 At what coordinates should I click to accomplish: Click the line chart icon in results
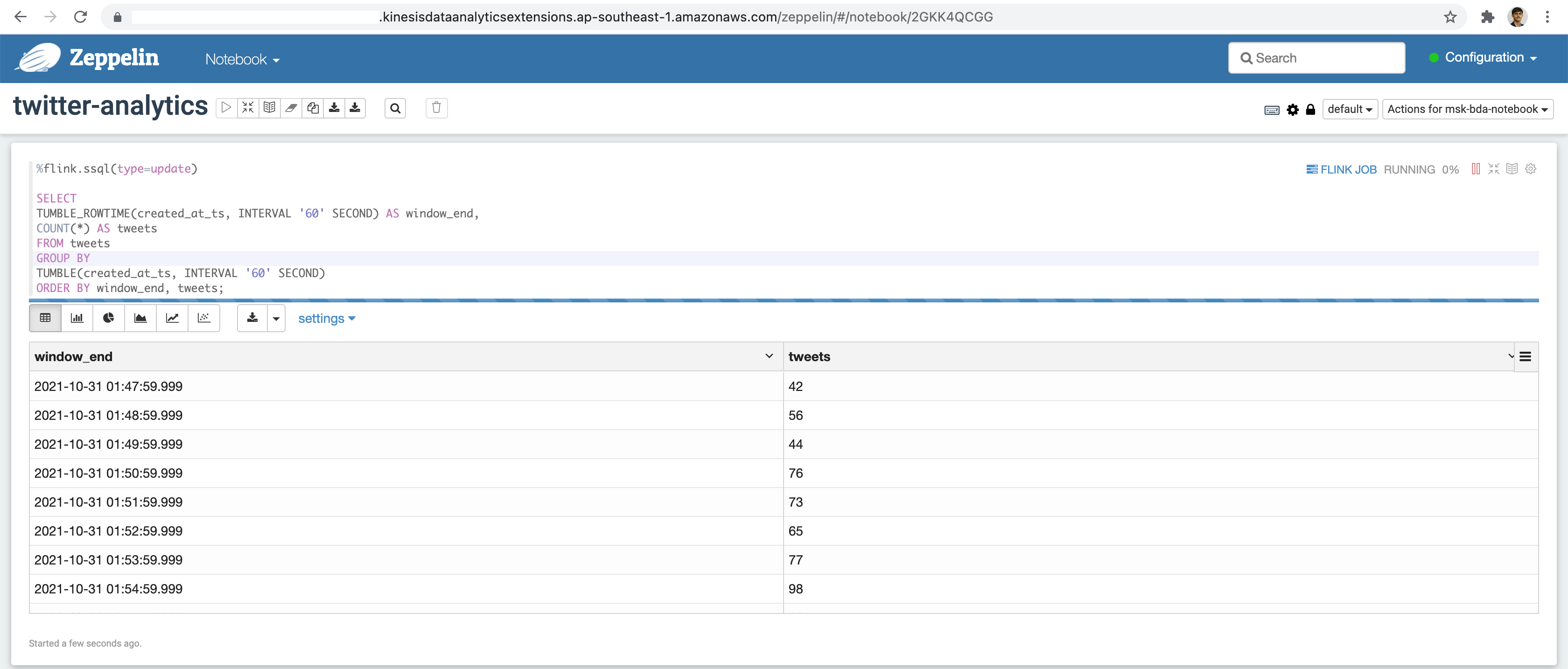click(x=172, y=318)
